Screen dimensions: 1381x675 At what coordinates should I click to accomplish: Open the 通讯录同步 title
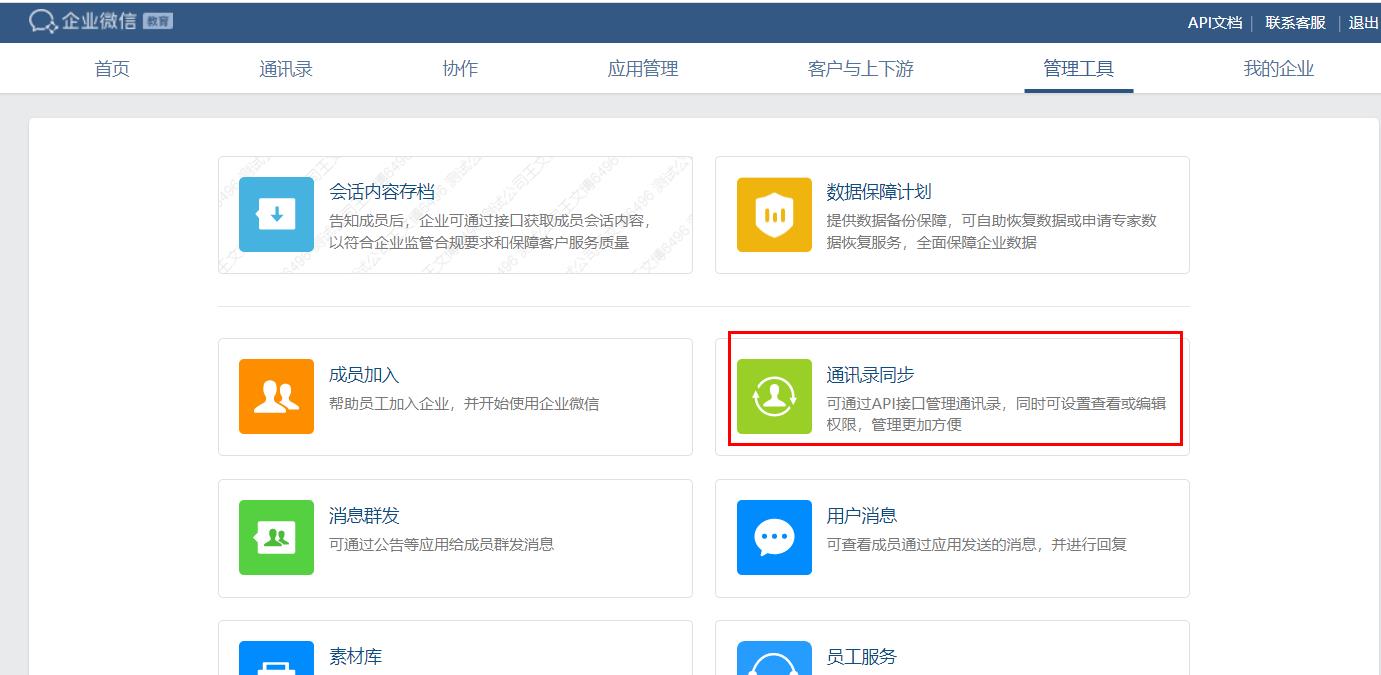pyautogui.click(x=870, y=375)
